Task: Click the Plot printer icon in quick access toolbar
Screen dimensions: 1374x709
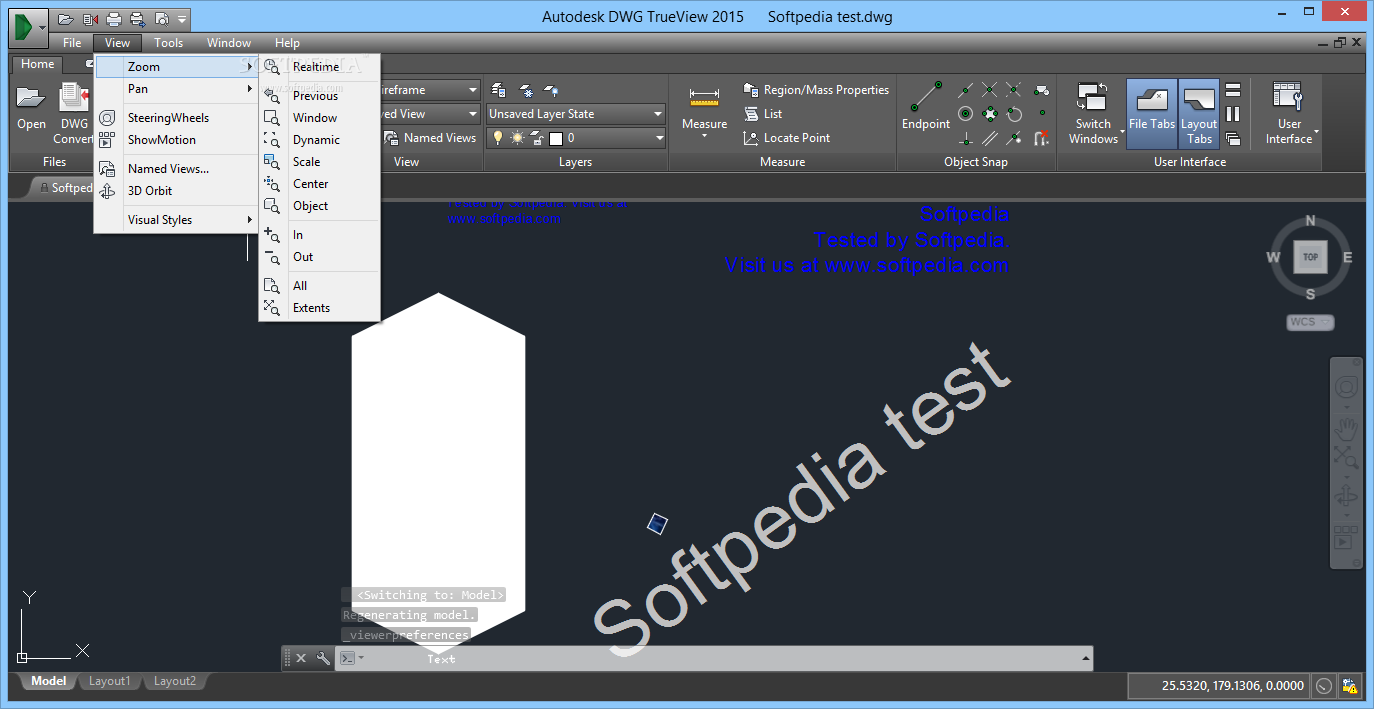Action: pyautogui.click(x=114, y=19)
